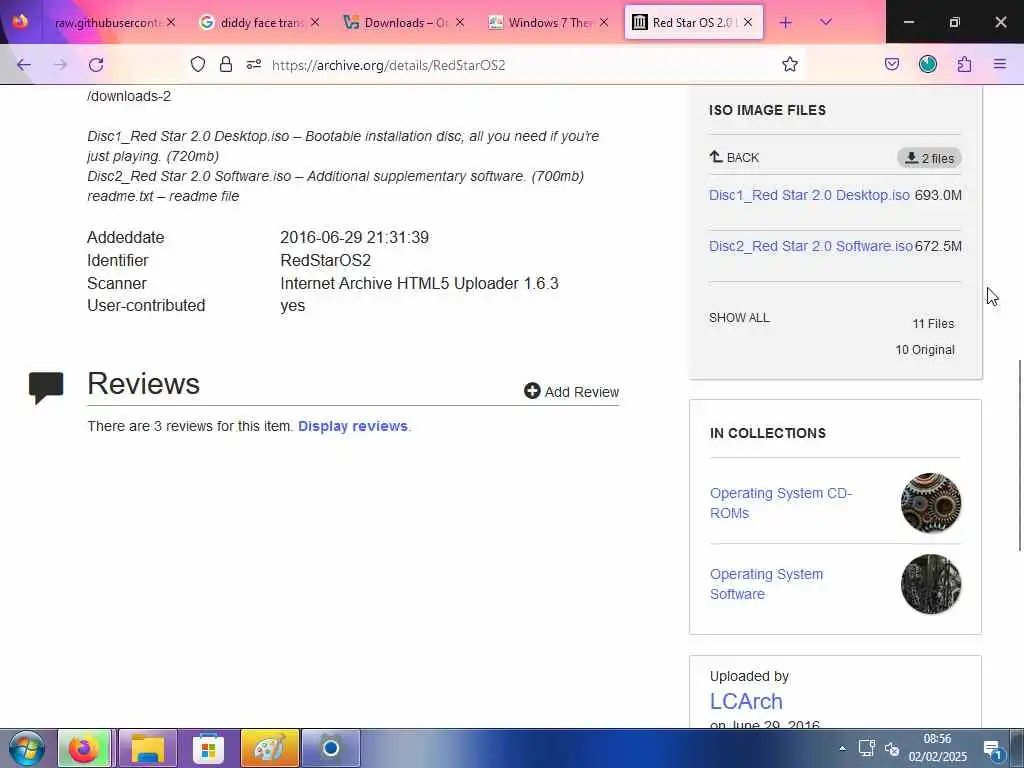This screenshot has height=768, width=1024.
Task: Click the 11 Files count
Action: pyautogui.click(x=933, y=324)
